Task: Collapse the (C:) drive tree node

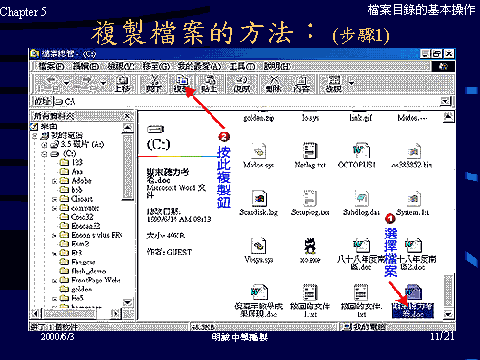Action: click(x=44, y=154)
